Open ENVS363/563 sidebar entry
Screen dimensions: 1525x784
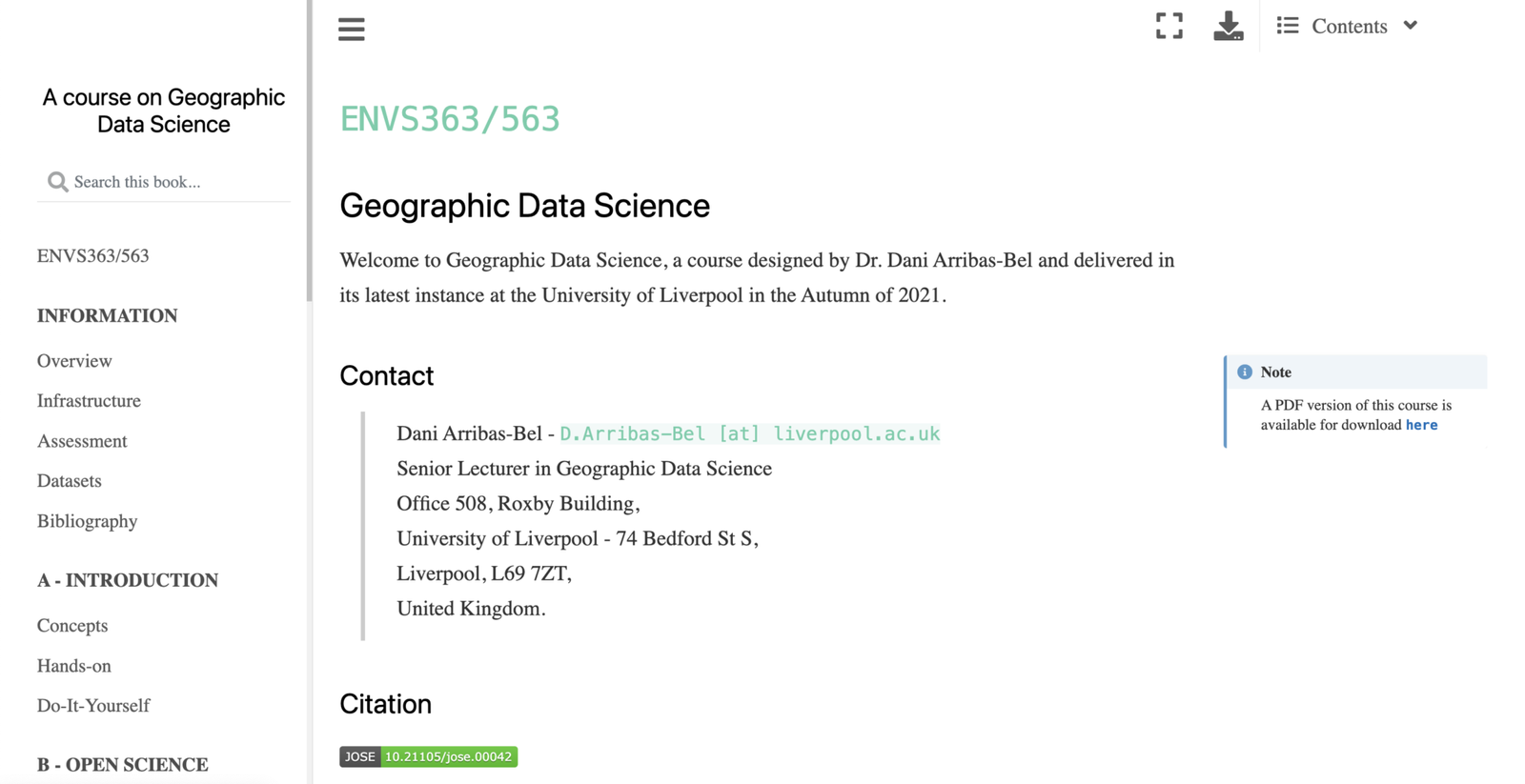[x=93, y=255]
